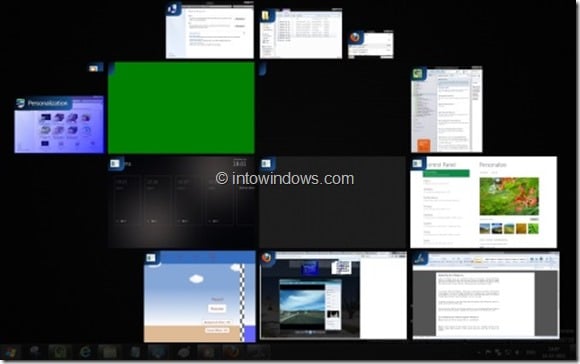Click the Firefox icon on the large browser window

point(267,258)
